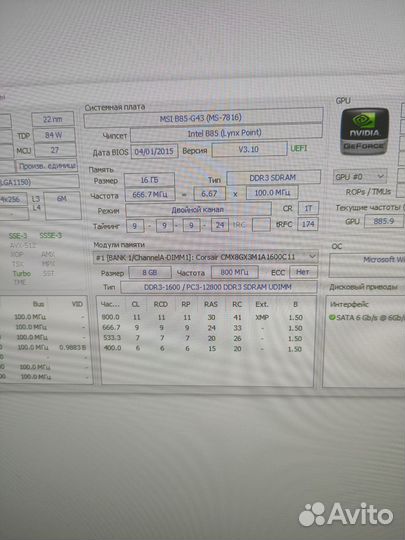Screen dimensions: 405x540
Task: Click memory mode field Двойной канал
Action: point(198,209)
